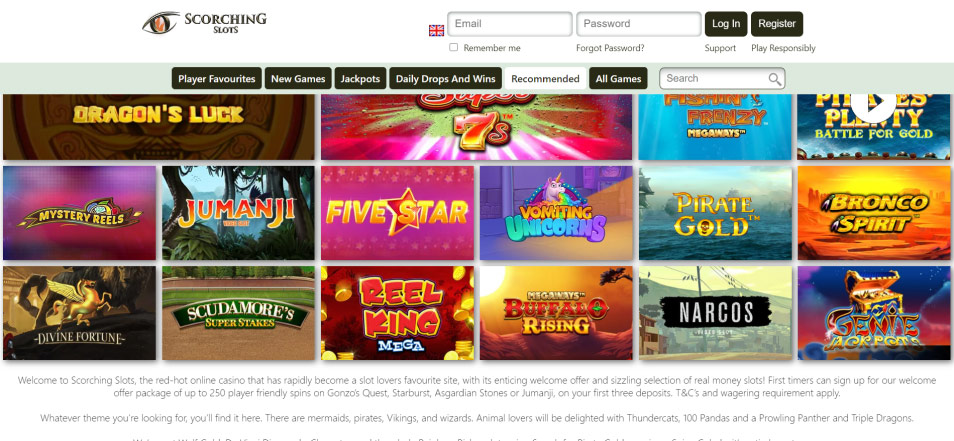Screen dimensions: 954x441
Task: Select the UK flag language icon
Action: [436, 30]
